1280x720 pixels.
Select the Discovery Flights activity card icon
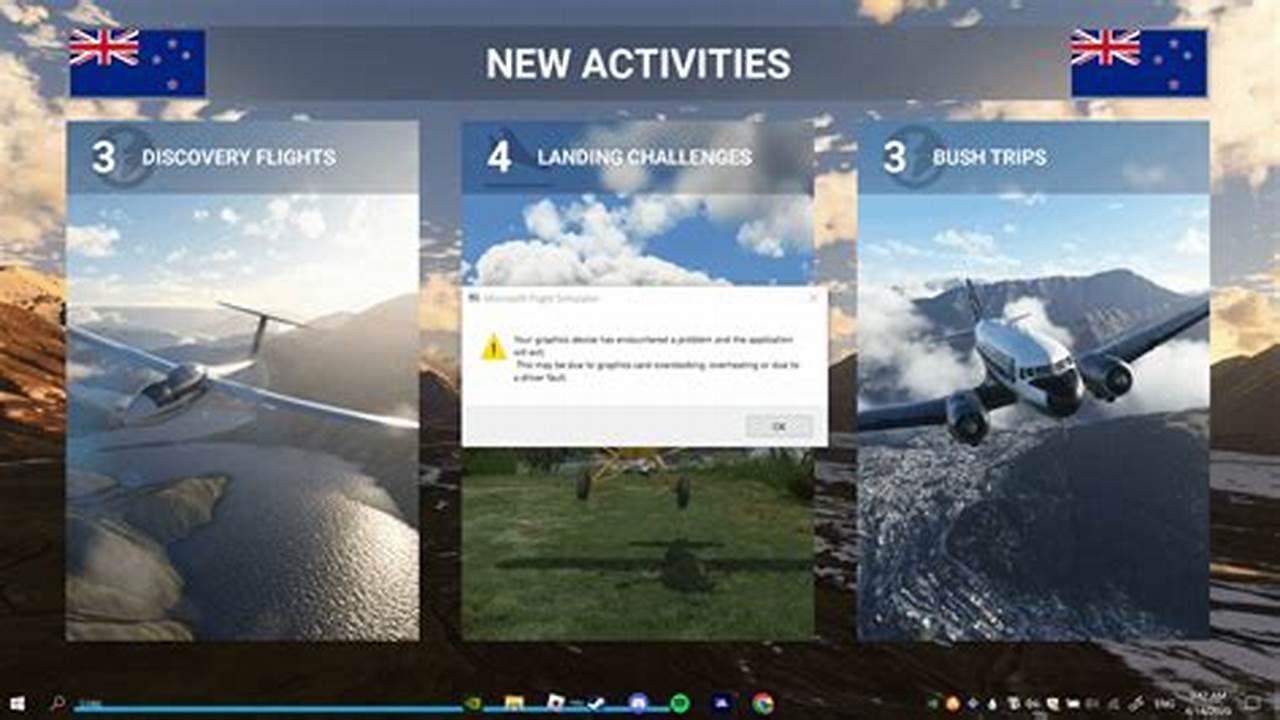(120, 155)
